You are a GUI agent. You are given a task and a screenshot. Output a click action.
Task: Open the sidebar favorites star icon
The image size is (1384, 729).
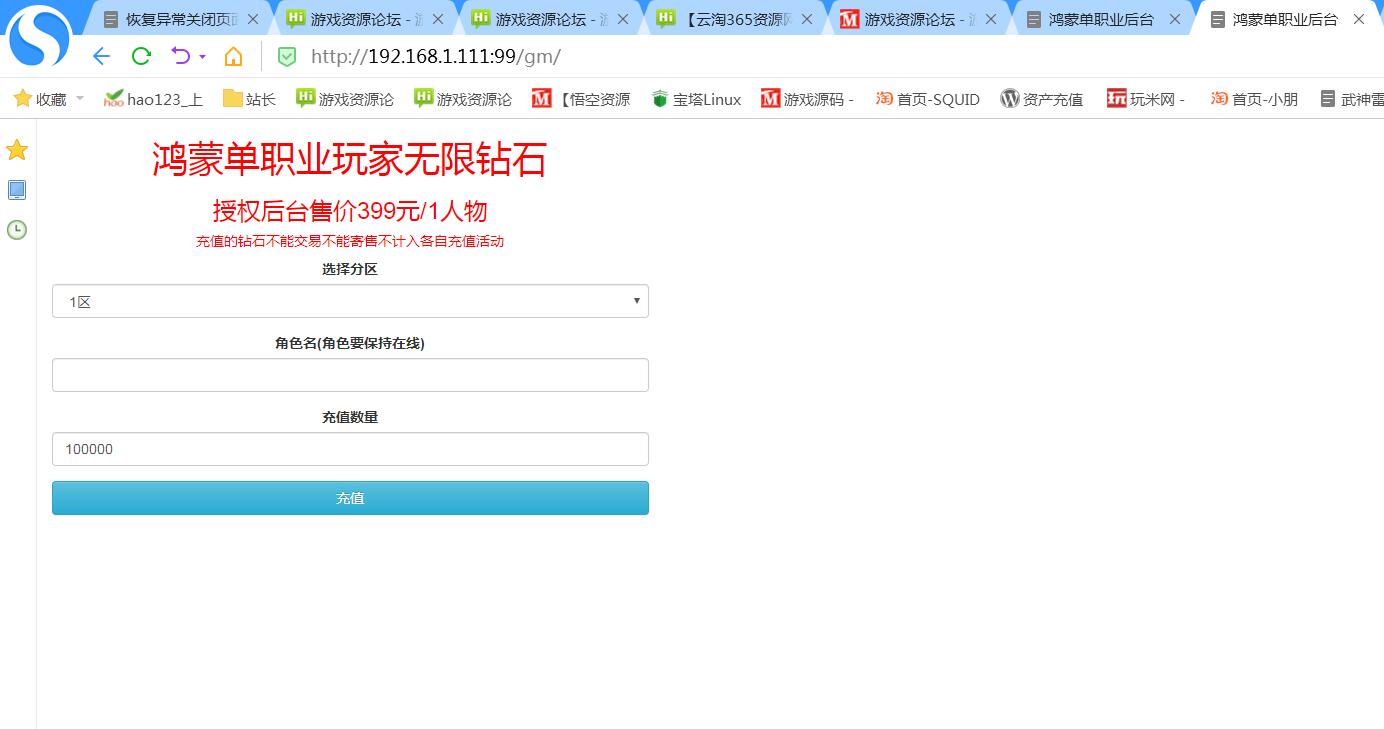tap(17, 151)
